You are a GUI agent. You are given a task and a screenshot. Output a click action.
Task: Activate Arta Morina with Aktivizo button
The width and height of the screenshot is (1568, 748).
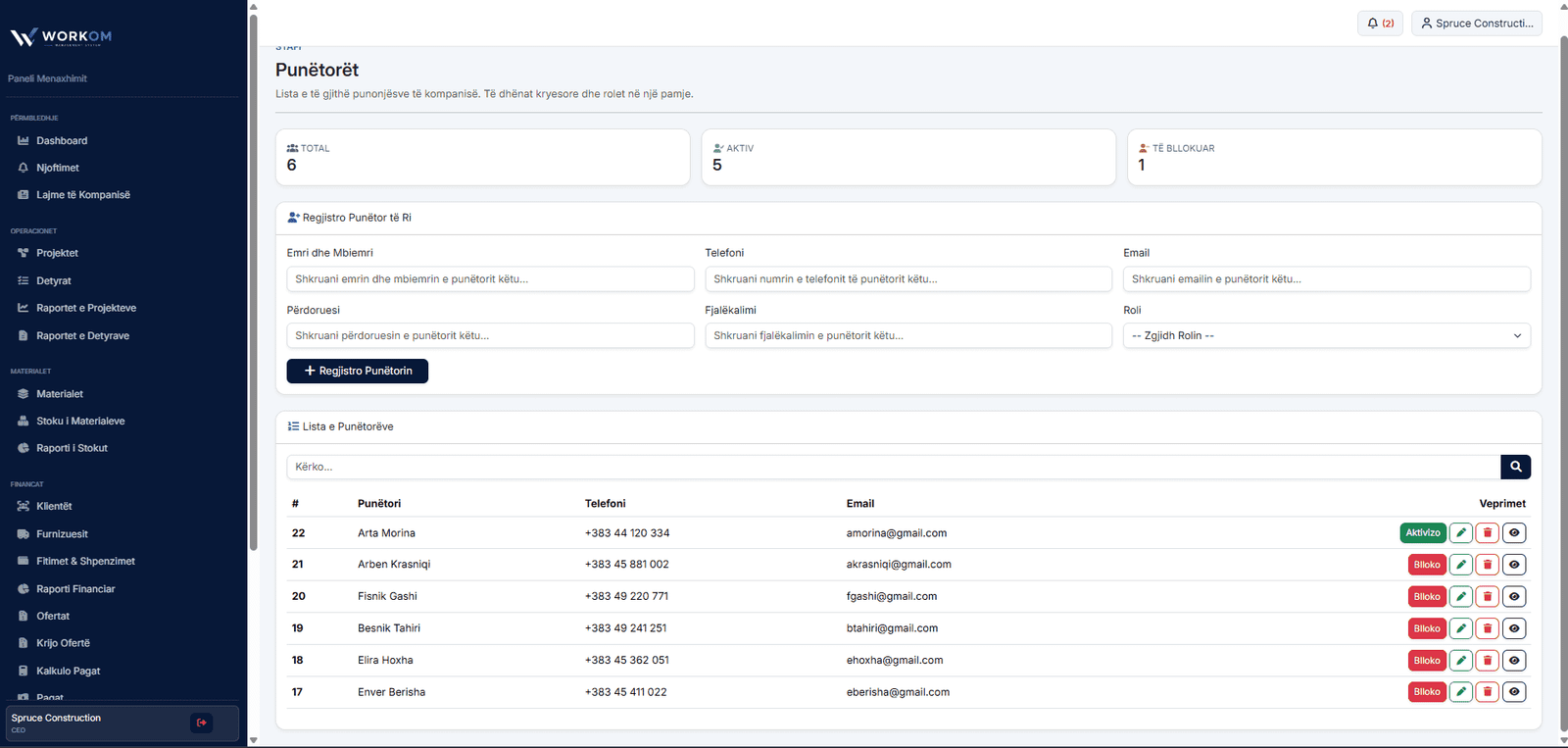point(1423,532)
